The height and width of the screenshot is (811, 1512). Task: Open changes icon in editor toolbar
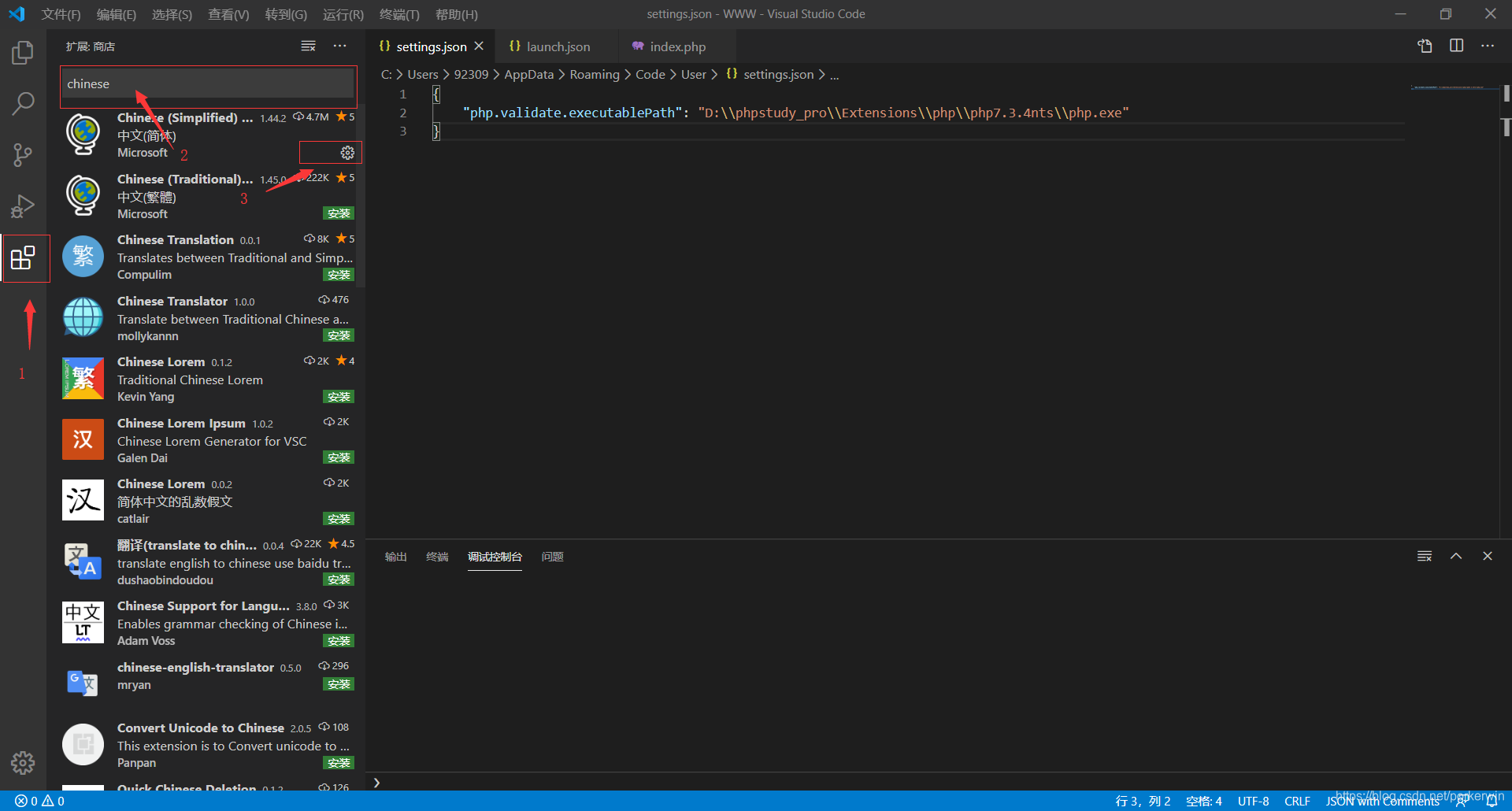pyautogui.click(x=1425, y=46)
